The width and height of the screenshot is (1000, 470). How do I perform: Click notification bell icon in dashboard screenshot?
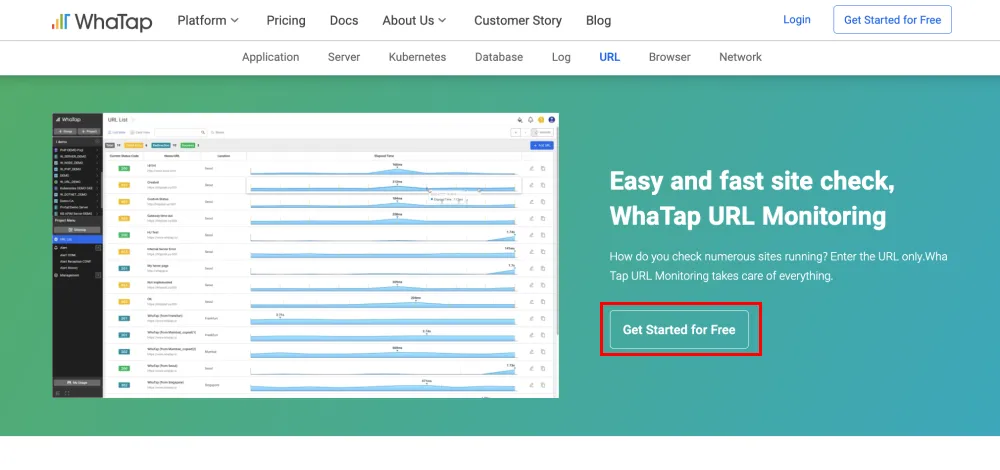[x=531, y=119]
